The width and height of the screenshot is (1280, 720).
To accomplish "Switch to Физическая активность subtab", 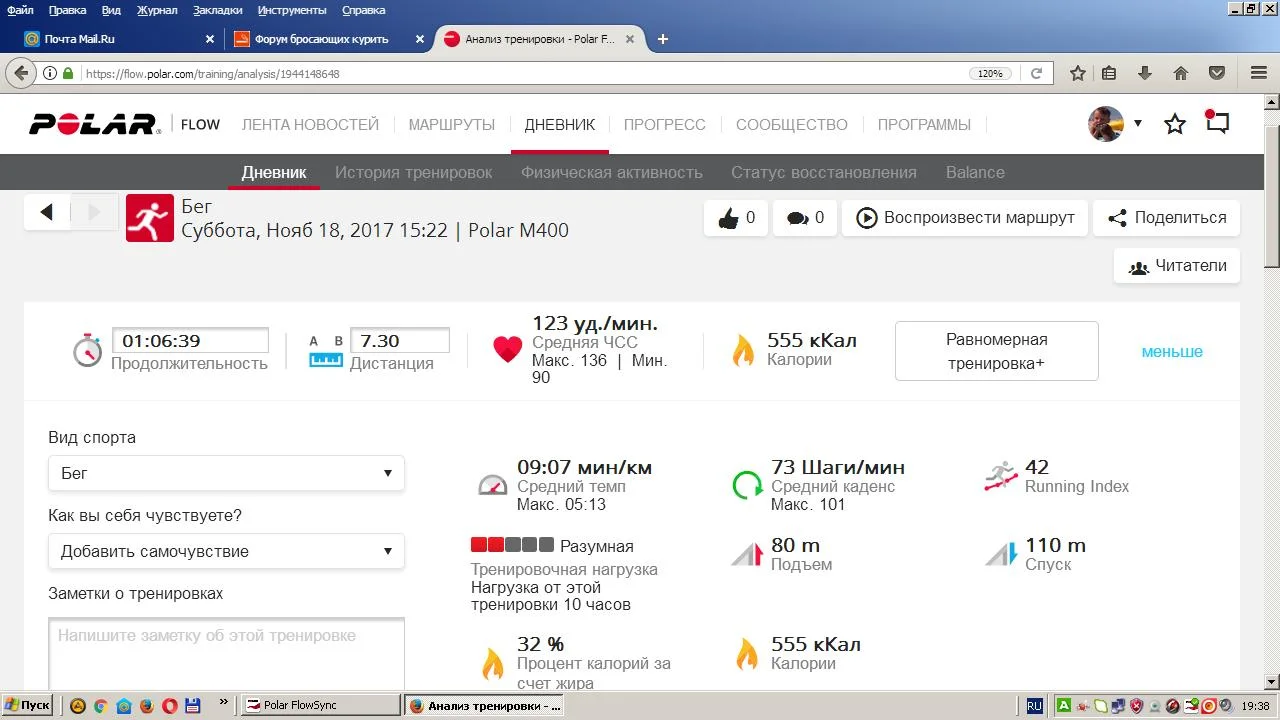I will (x=612, y=172).
